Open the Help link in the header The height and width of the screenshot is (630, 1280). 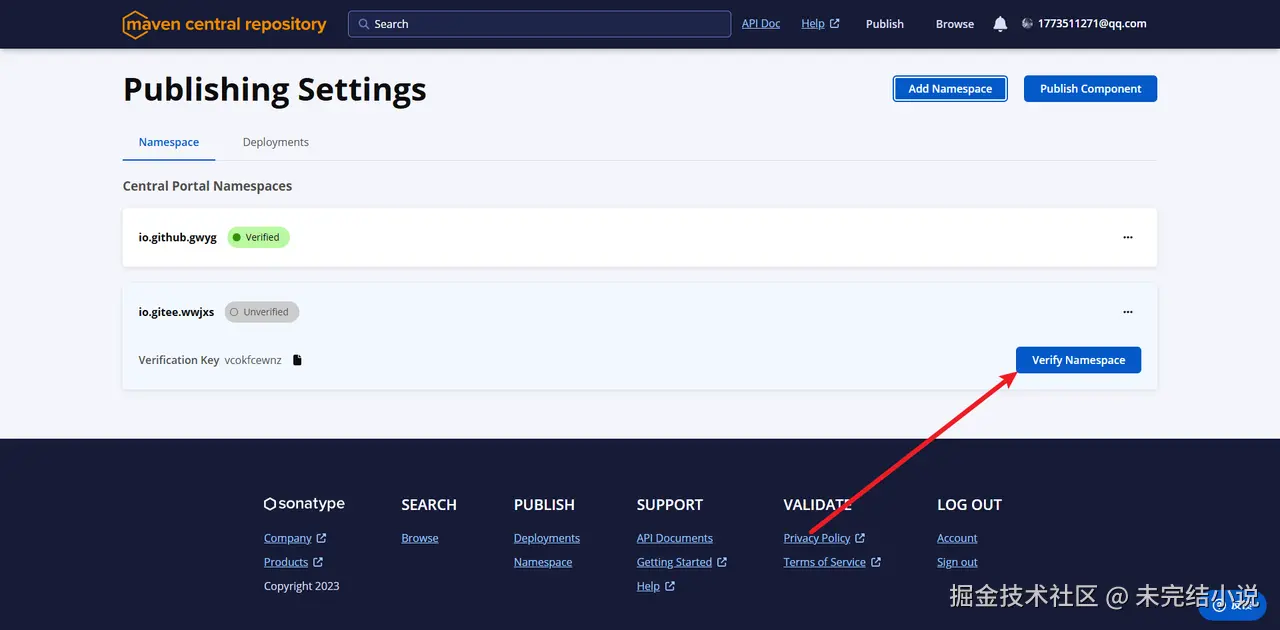pyautogui.click(x=820, y=24)
